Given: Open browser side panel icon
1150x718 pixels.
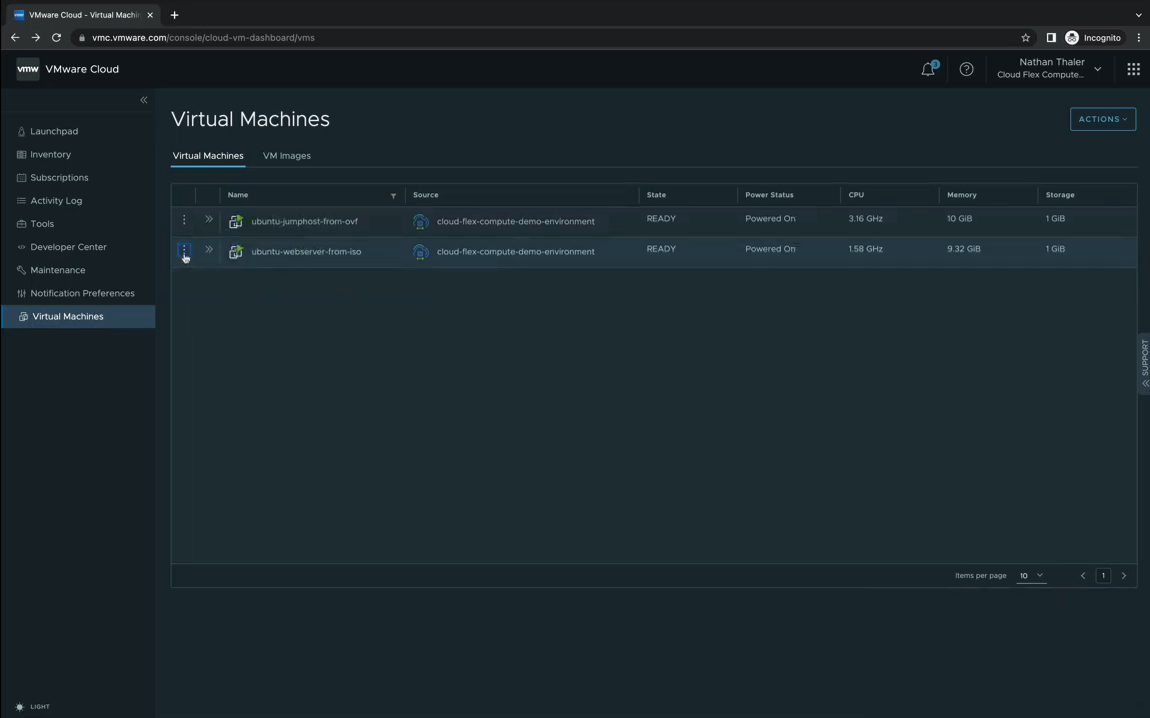Looking at the screenshot, I should point(1051,37).
